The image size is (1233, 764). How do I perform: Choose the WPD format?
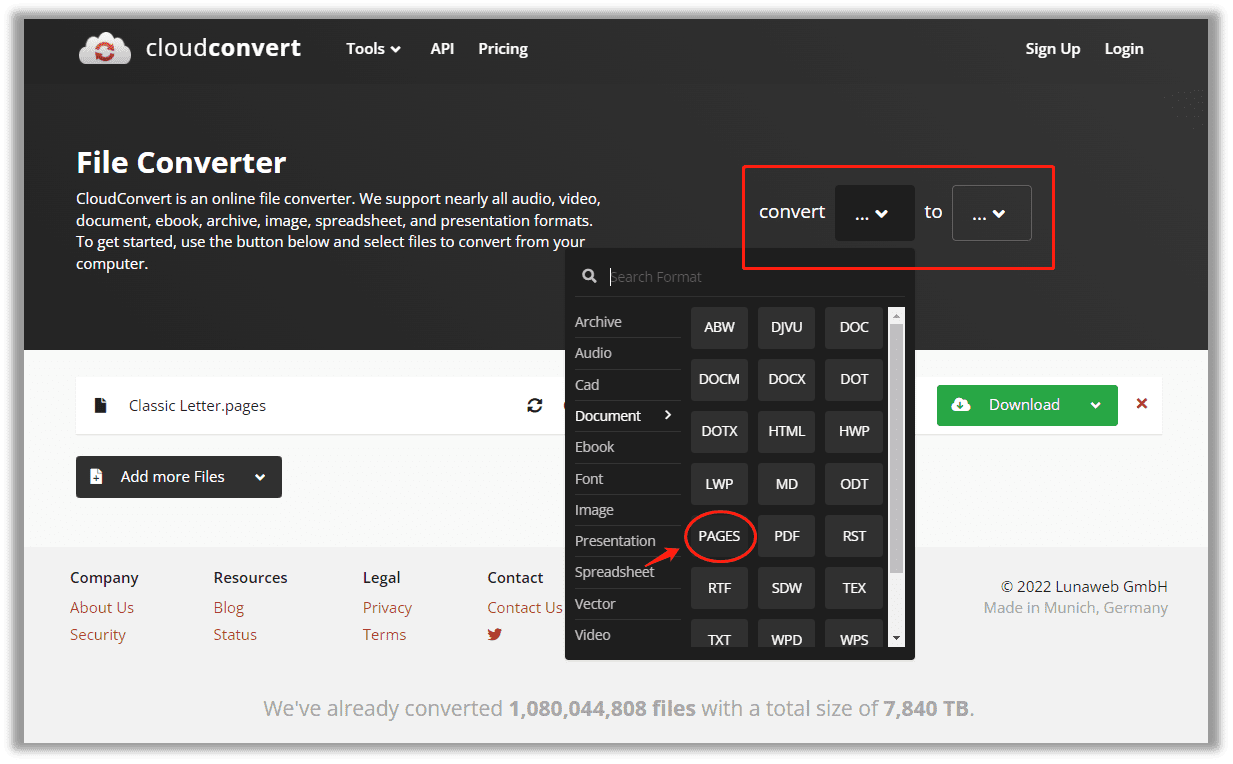coord(787,634)
